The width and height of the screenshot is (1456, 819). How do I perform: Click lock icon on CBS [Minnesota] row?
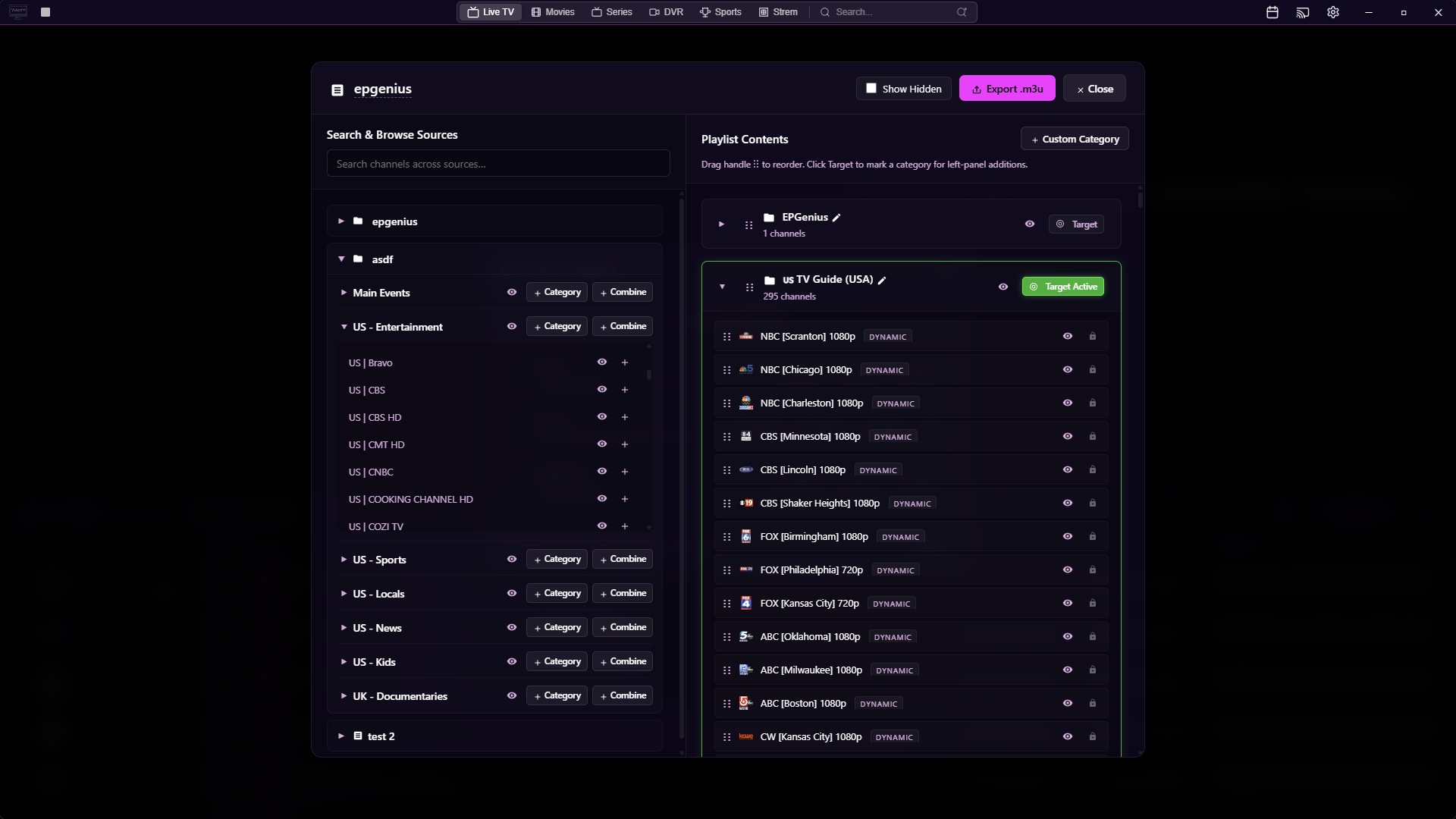1093,436
